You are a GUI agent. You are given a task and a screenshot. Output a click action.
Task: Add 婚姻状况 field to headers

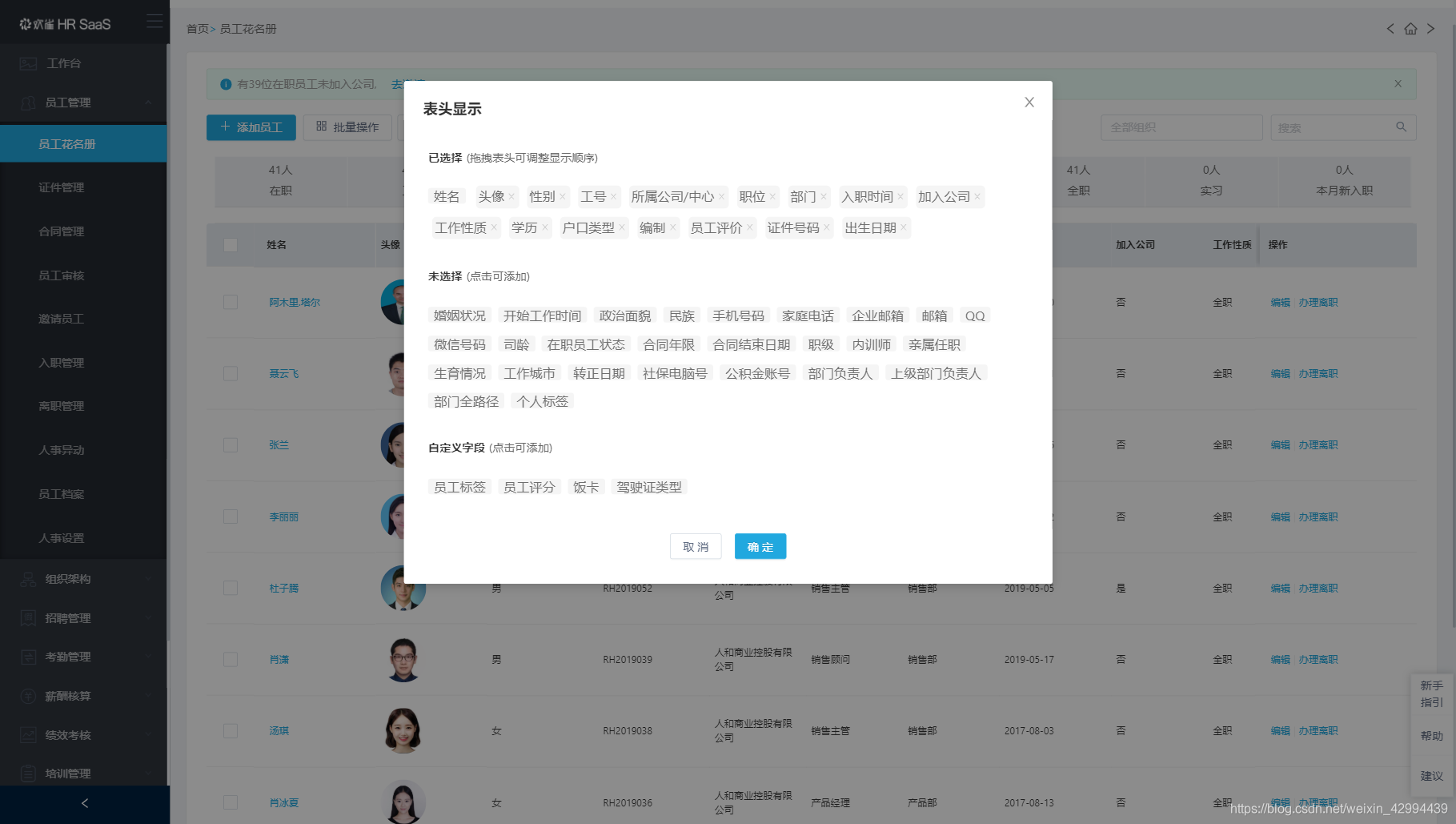459,316
